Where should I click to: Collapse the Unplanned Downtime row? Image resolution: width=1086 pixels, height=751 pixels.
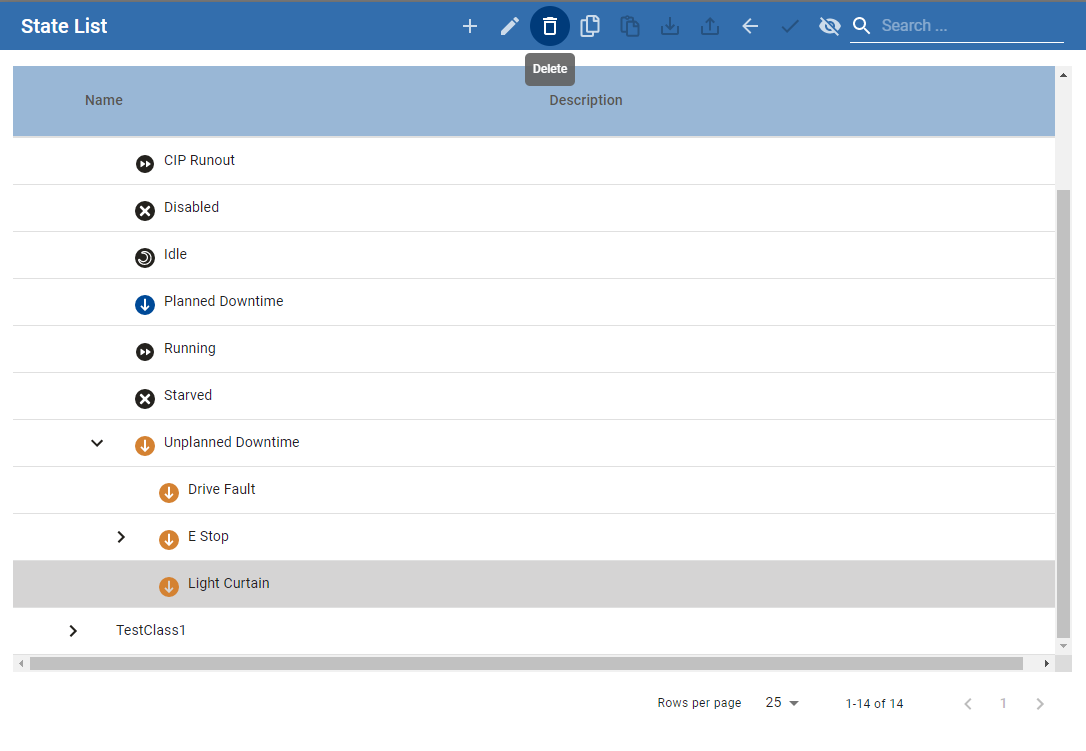pyautogui.click(x=97, y=443)
